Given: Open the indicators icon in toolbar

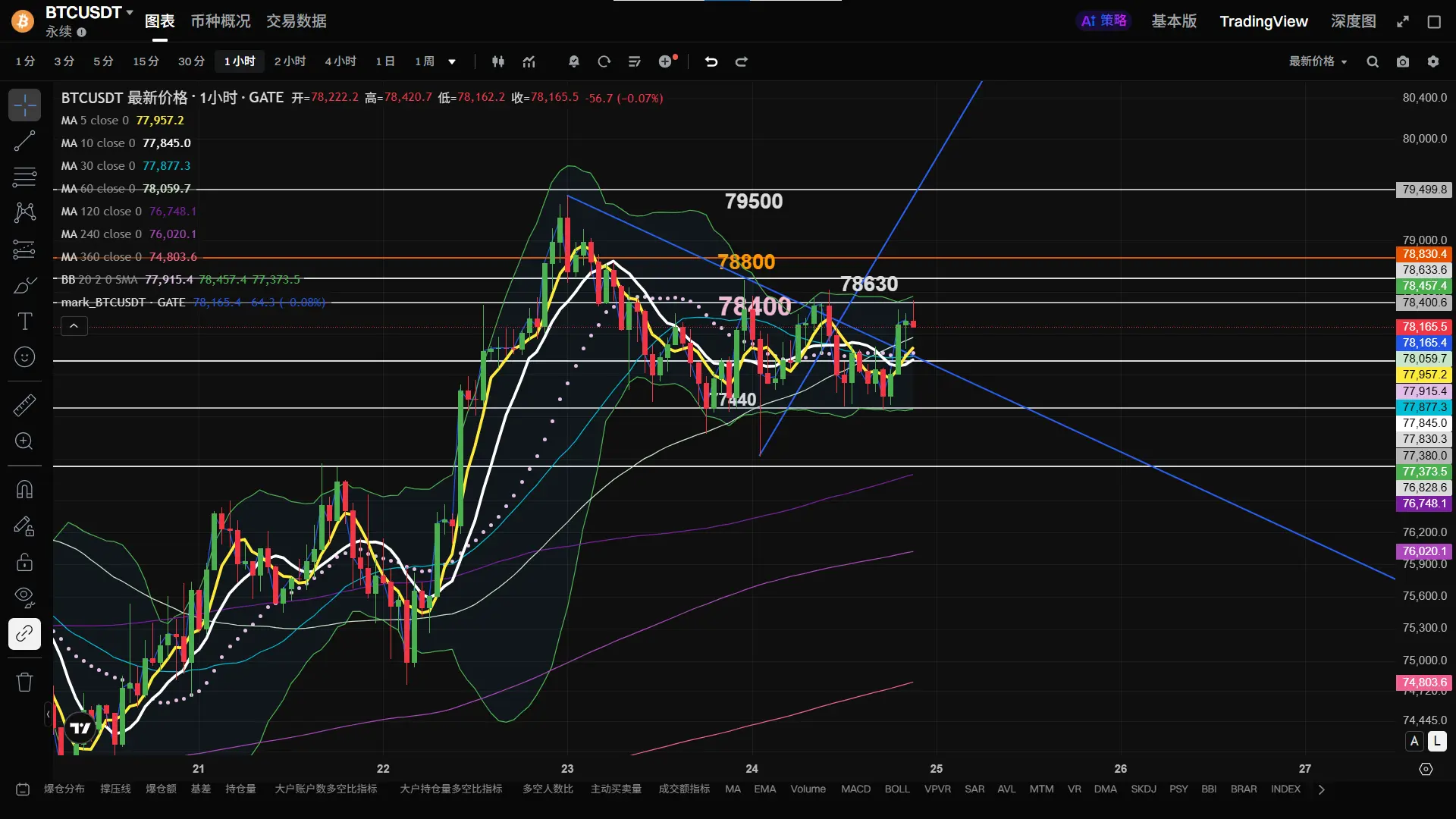Looking at the screenshot, I should coord(529,61).
